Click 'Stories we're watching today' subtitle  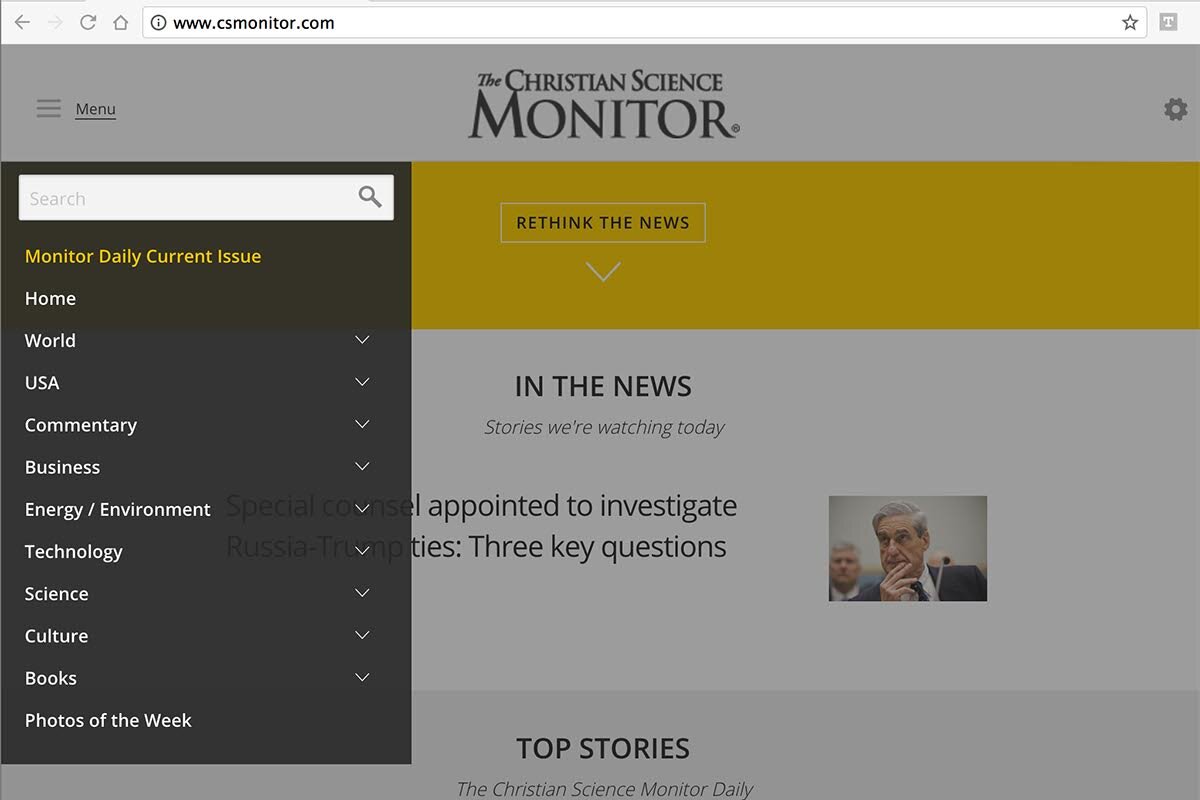tap(604, 427)
